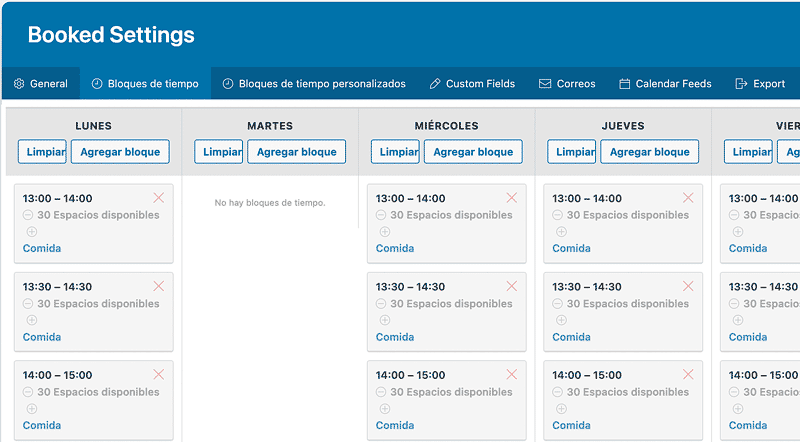Delete Miércoles 14:00 – 15:00 block
The image size is (800, 442).
[x=512, y=374]
